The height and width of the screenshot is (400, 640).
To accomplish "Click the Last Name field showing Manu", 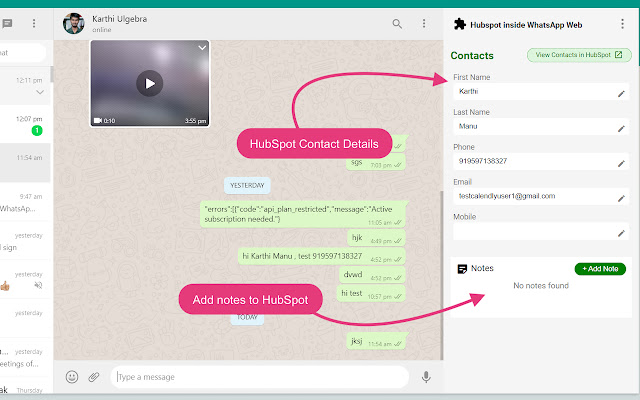I will [541, 127].
